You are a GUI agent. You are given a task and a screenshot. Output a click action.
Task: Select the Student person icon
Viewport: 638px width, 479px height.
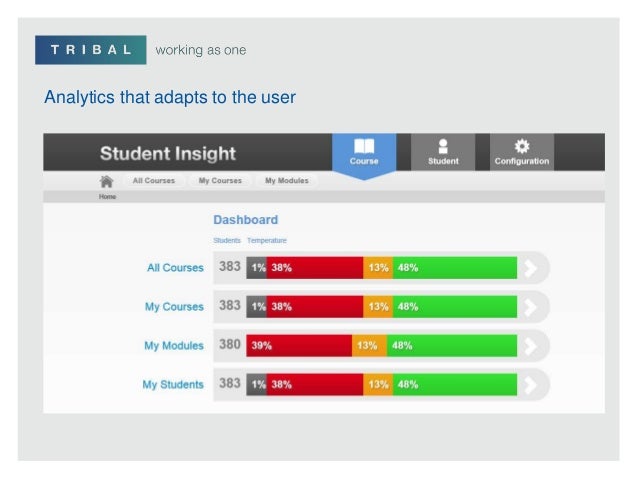click(x=443, y=152)
